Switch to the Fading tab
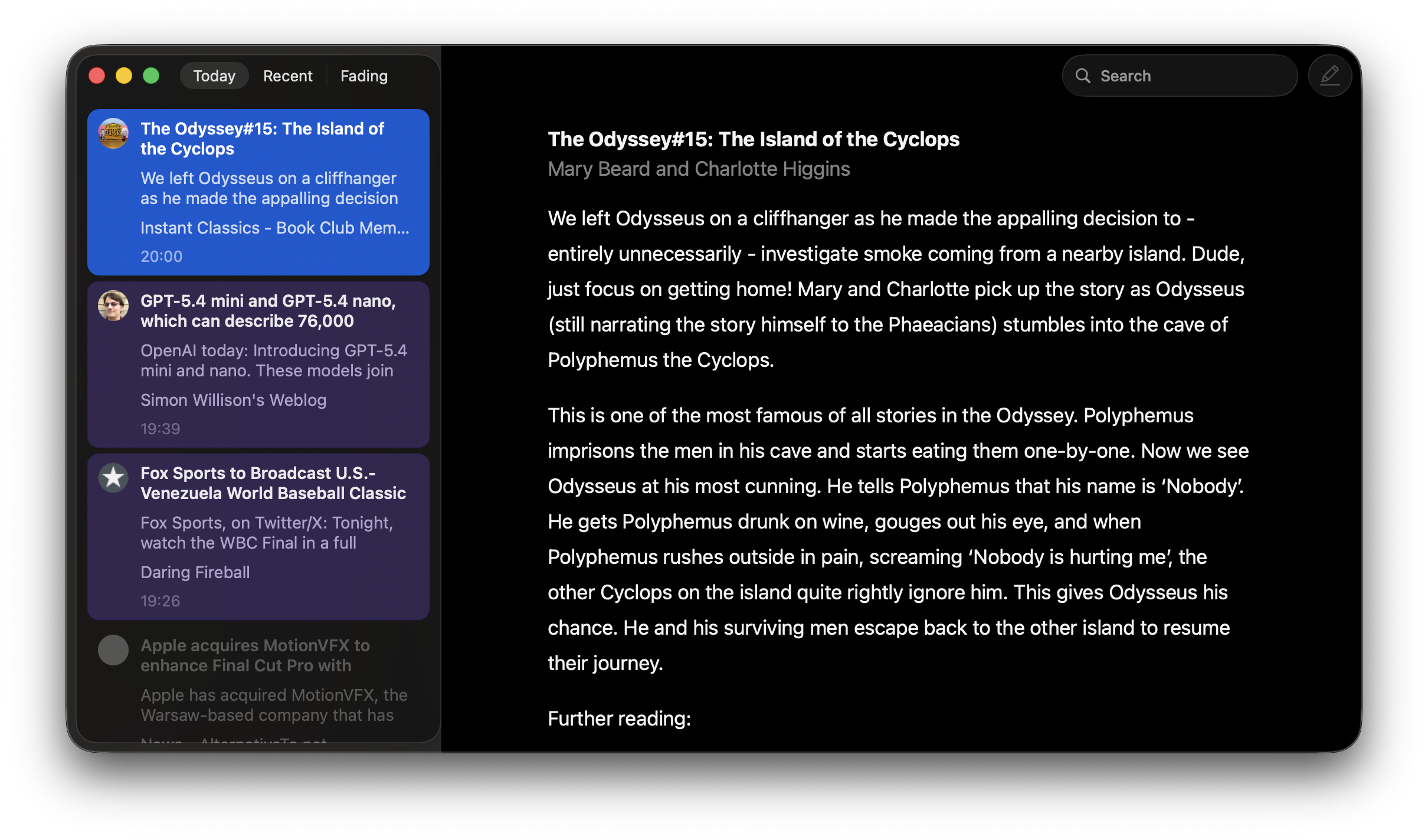The width and height of the screenshot is (1428, 840). point(364,76)
